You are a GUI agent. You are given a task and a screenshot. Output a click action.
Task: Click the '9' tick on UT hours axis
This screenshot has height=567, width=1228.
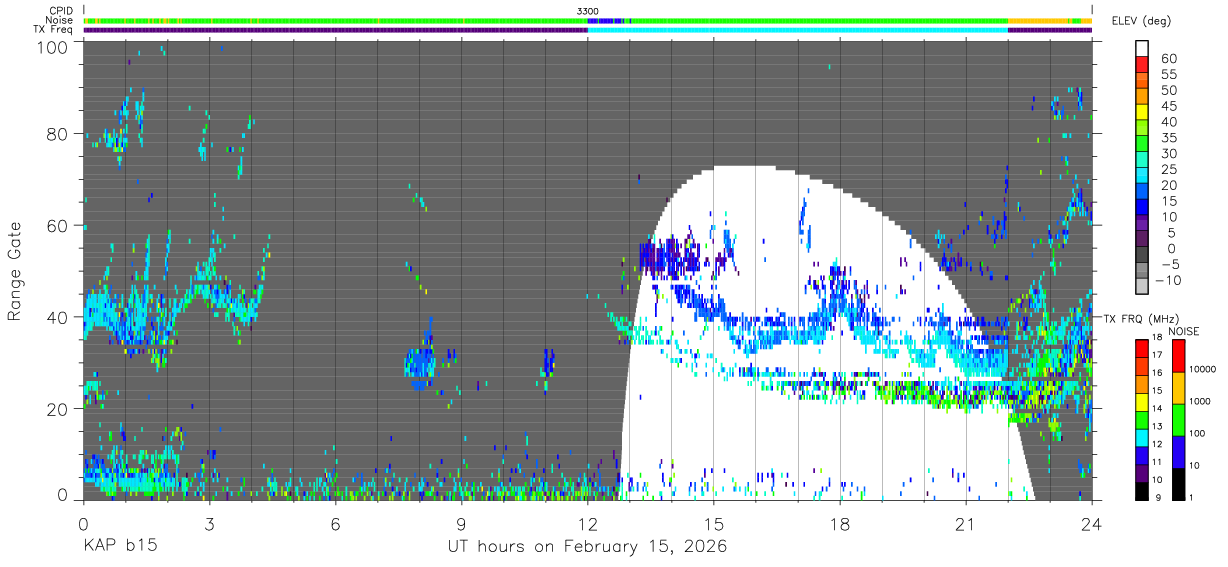(x=461, y=523)
